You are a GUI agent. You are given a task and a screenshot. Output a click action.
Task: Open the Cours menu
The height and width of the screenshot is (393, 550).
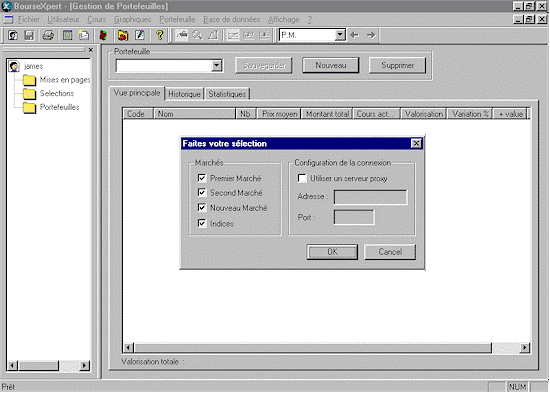tap(96, 19)
